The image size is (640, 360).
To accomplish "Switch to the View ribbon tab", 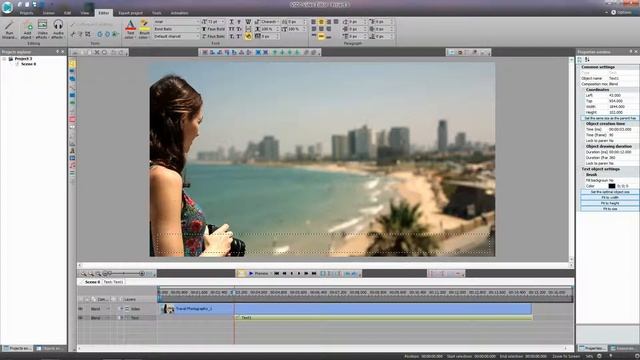I will 85,13.
